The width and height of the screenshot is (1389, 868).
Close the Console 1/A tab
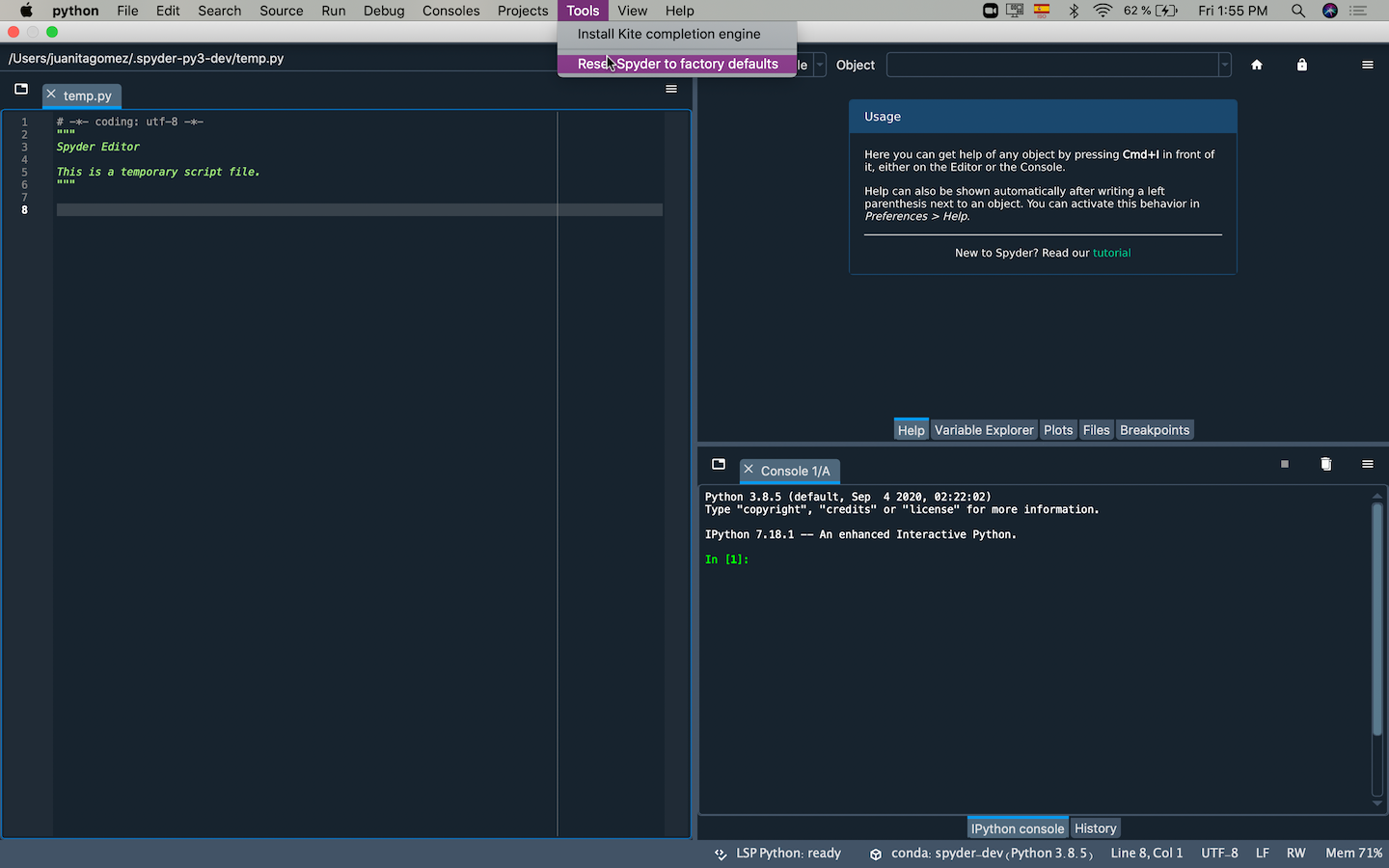749,470
